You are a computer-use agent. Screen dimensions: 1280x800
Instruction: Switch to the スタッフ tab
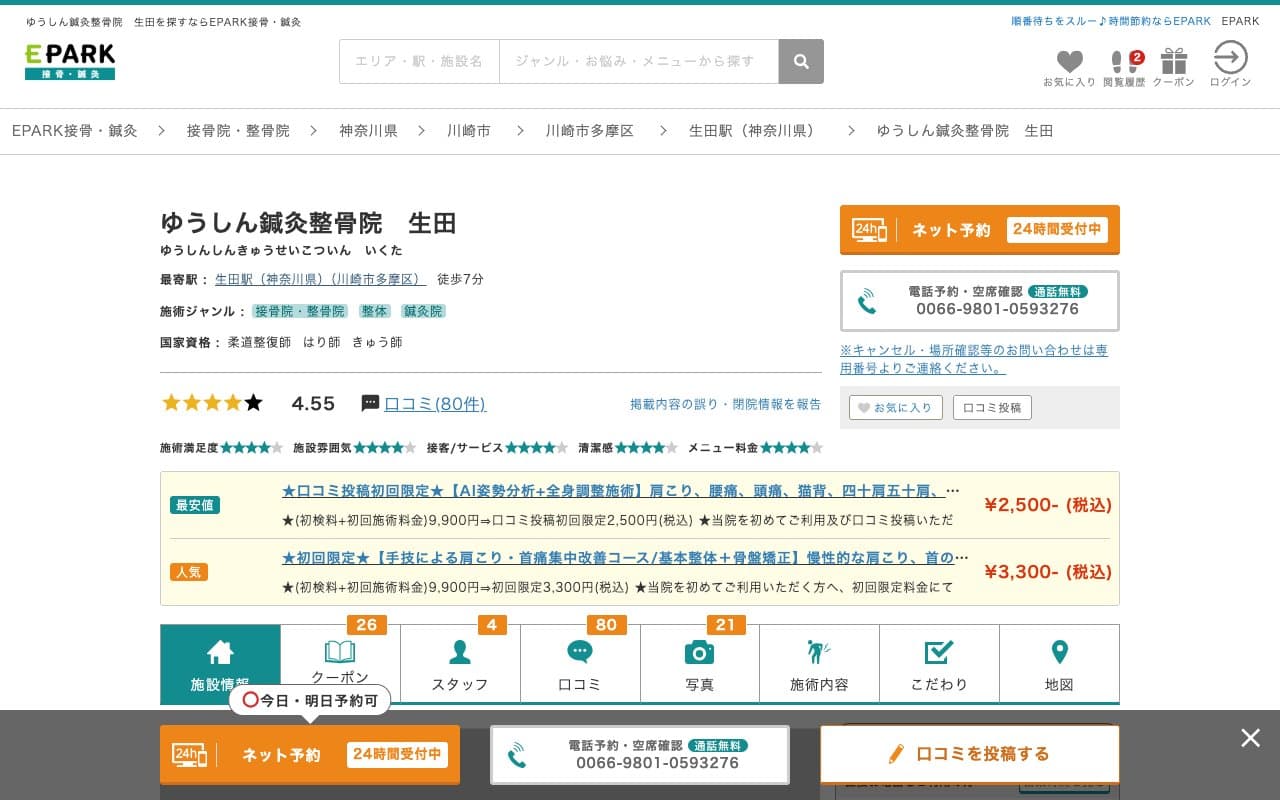[460, 664]
